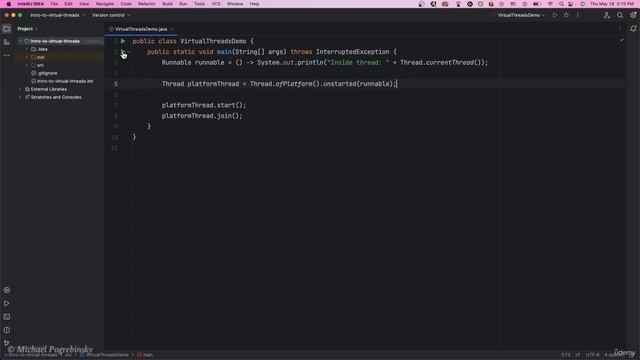Open Code With Me user icon
This screenshot has height=360, width=640.
click(607, 15)
